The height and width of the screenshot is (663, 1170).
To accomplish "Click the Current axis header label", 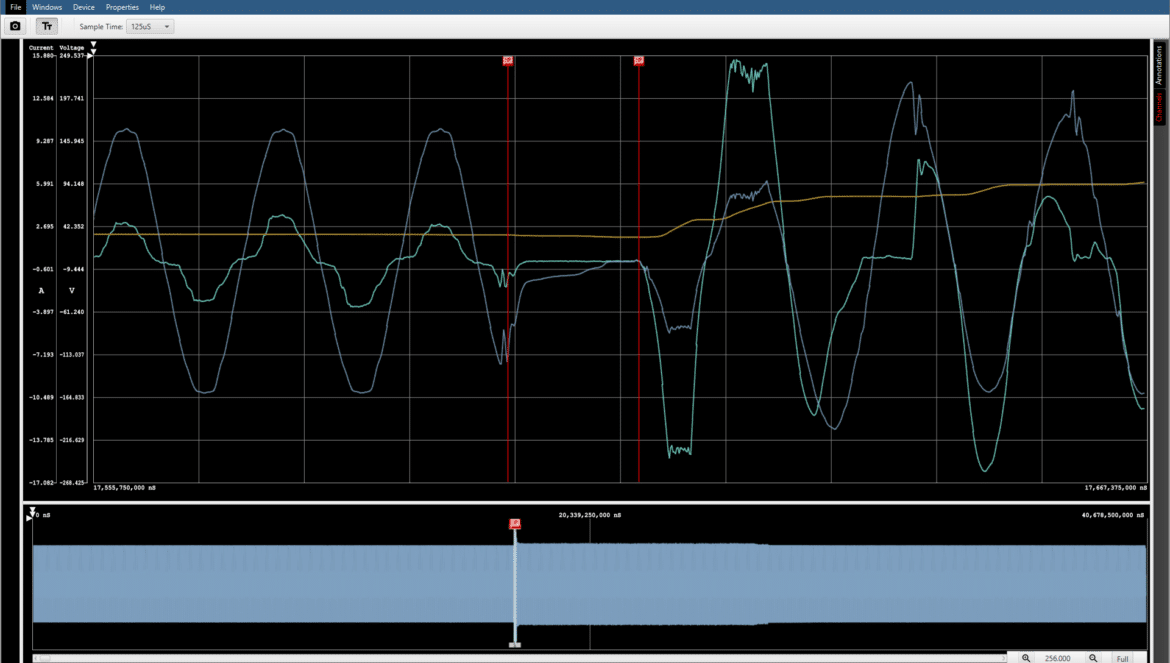I will click(x=41, y=48).
